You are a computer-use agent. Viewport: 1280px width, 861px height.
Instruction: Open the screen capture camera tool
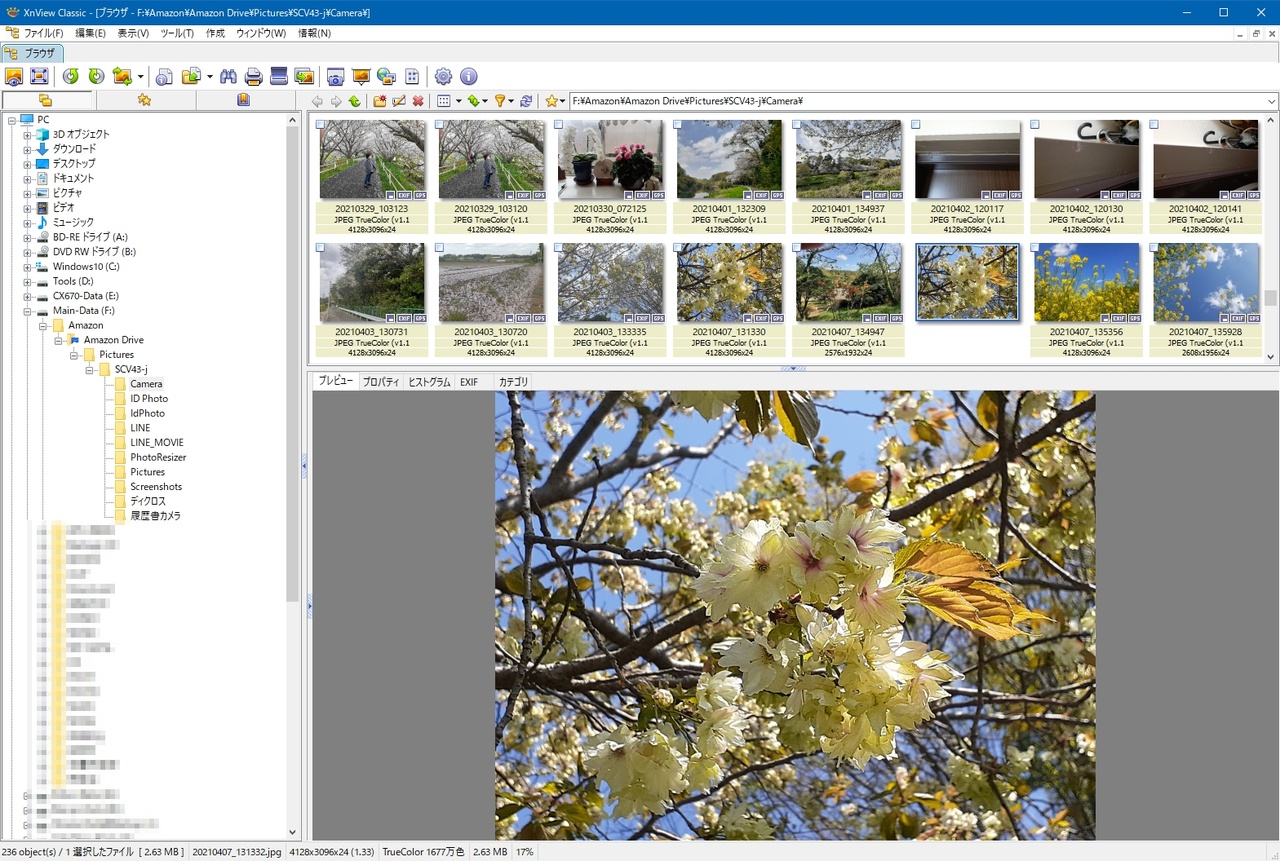(x=336, y=76)
